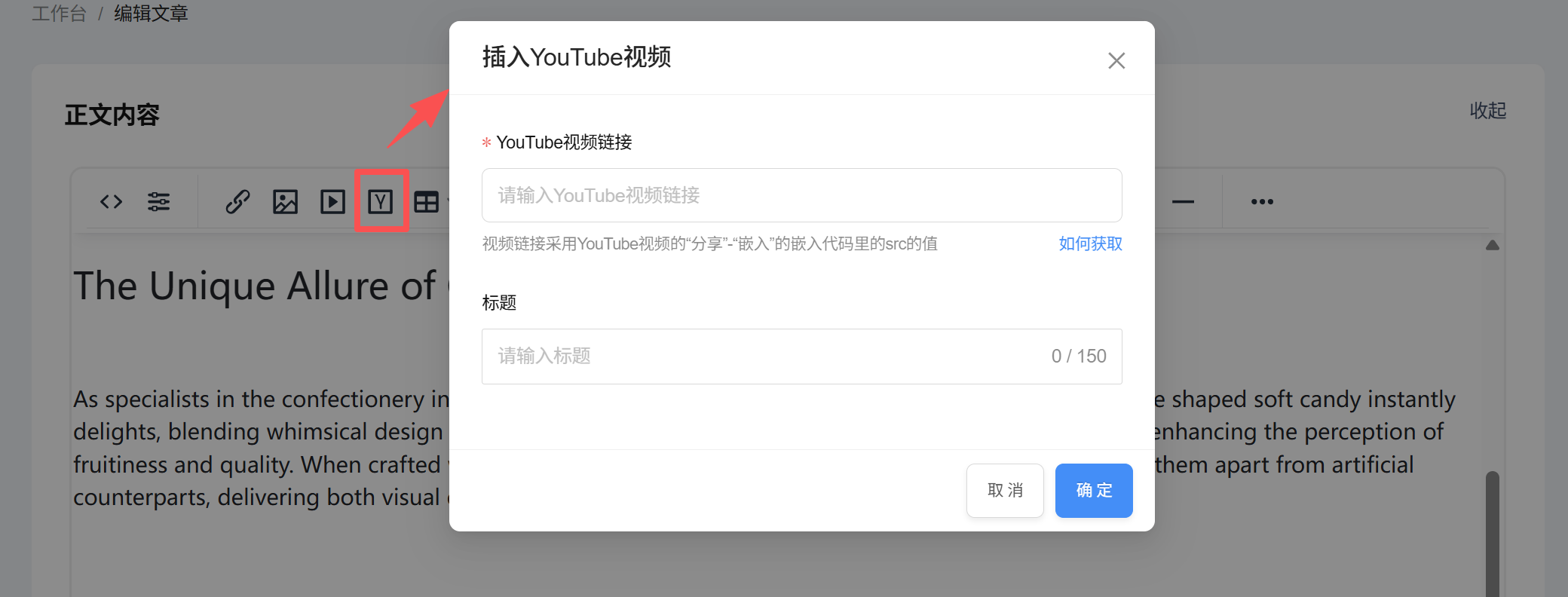
Task: Click the hint text about 嵌入代码里的src的值
Action: (x=709, y=243)
